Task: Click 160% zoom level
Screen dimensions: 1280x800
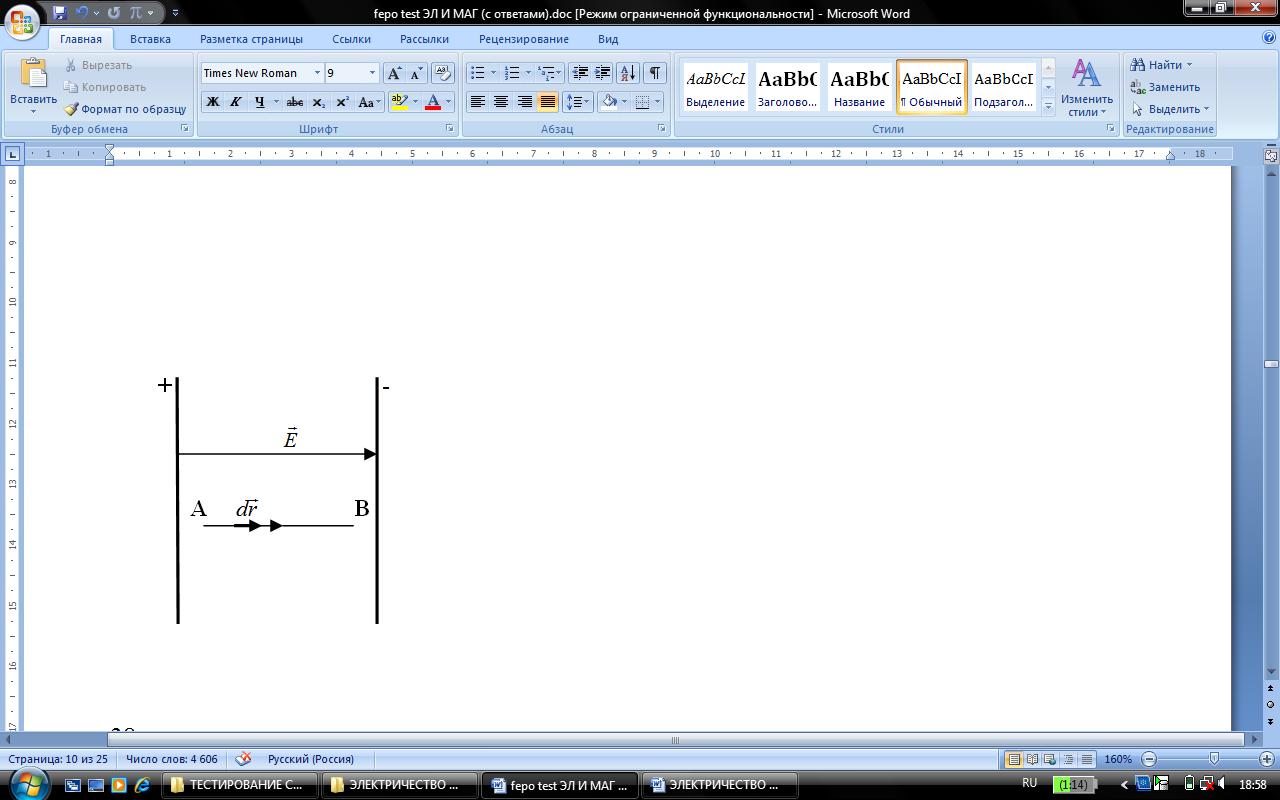Action: (1118, 759)
